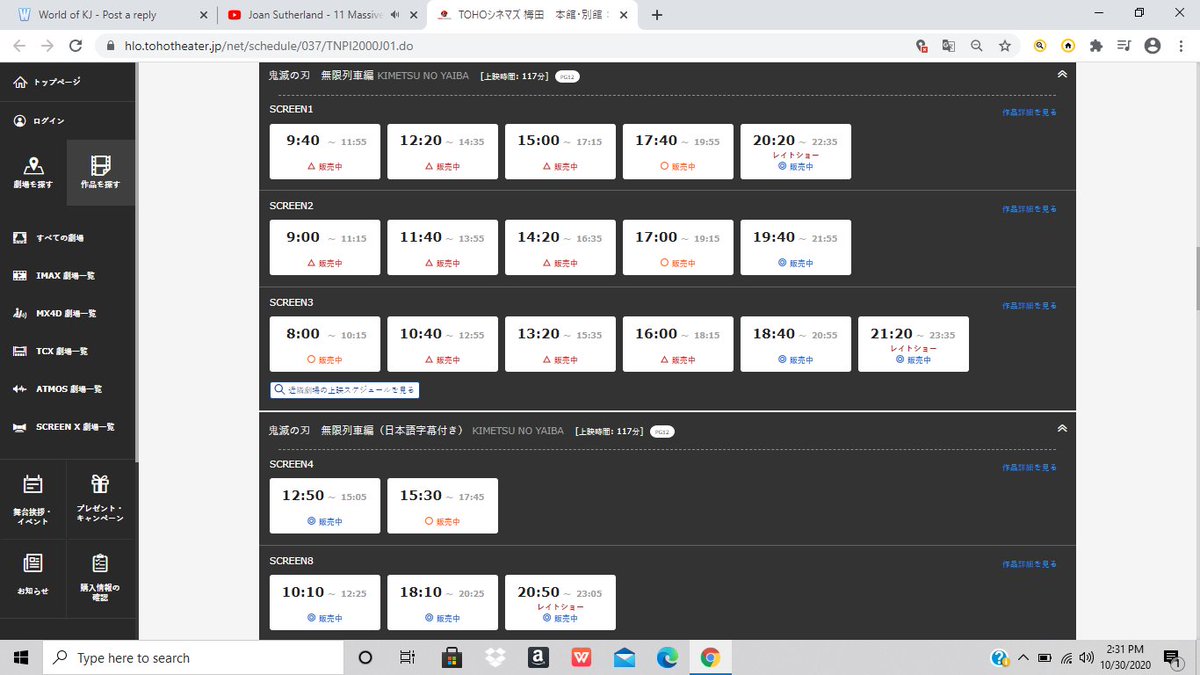Click the address bar URL

[270, 46]
